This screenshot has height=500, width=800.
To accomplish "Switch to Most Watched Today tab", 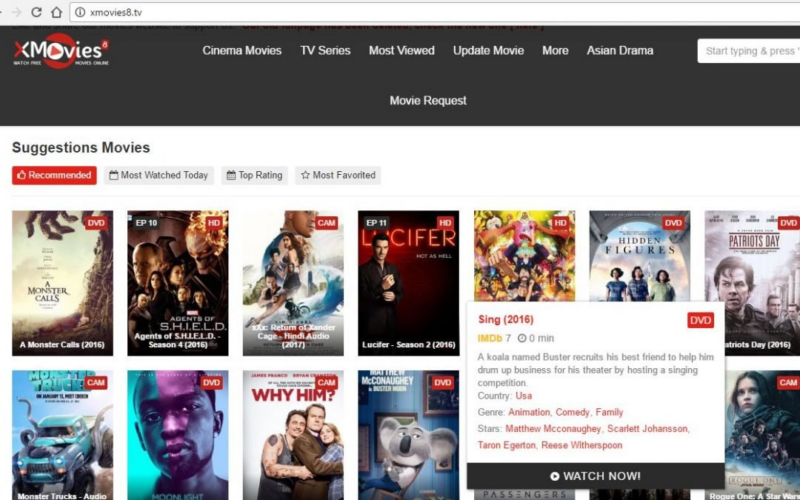I will point(158,175).
